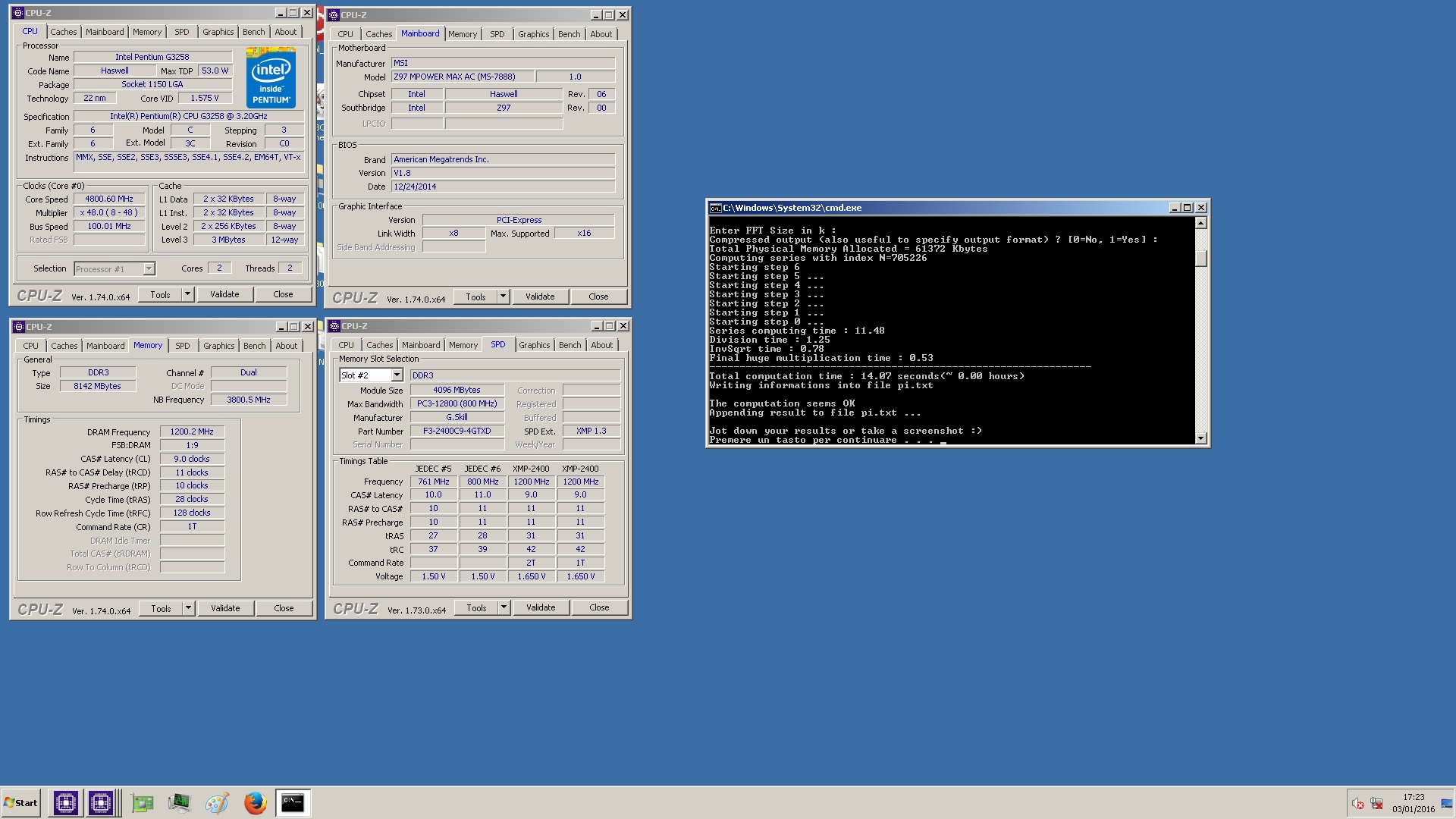Click the NB Frequency value 3800.5 MHz
Viewport: 1456px width, 819px height.
(249, 400)
